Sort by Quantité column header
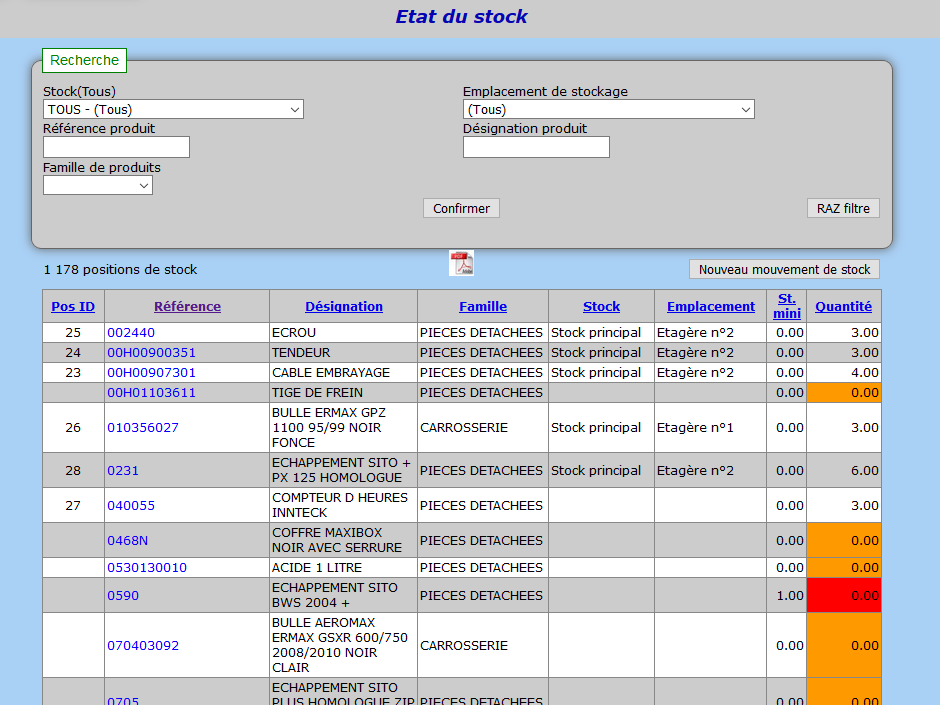Screen dimensions: 940x705 tap(843, 307)
